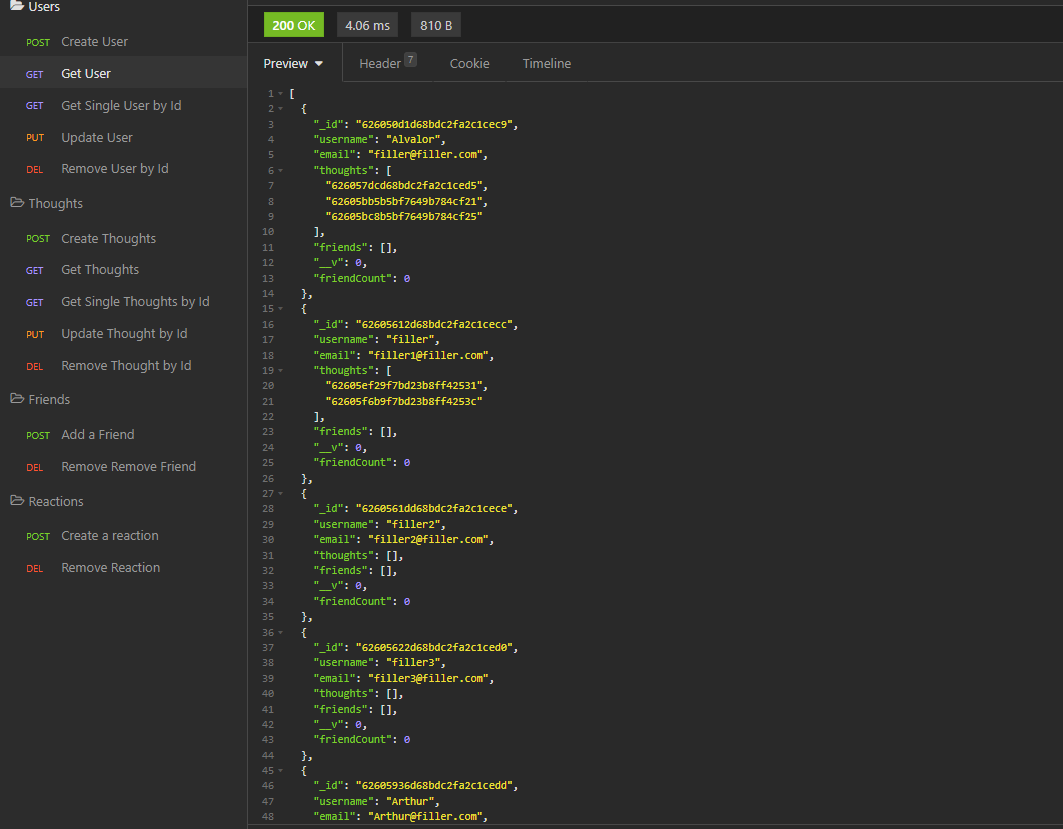
Task: Open the Create a reaction request
Action: pos(123,535)
